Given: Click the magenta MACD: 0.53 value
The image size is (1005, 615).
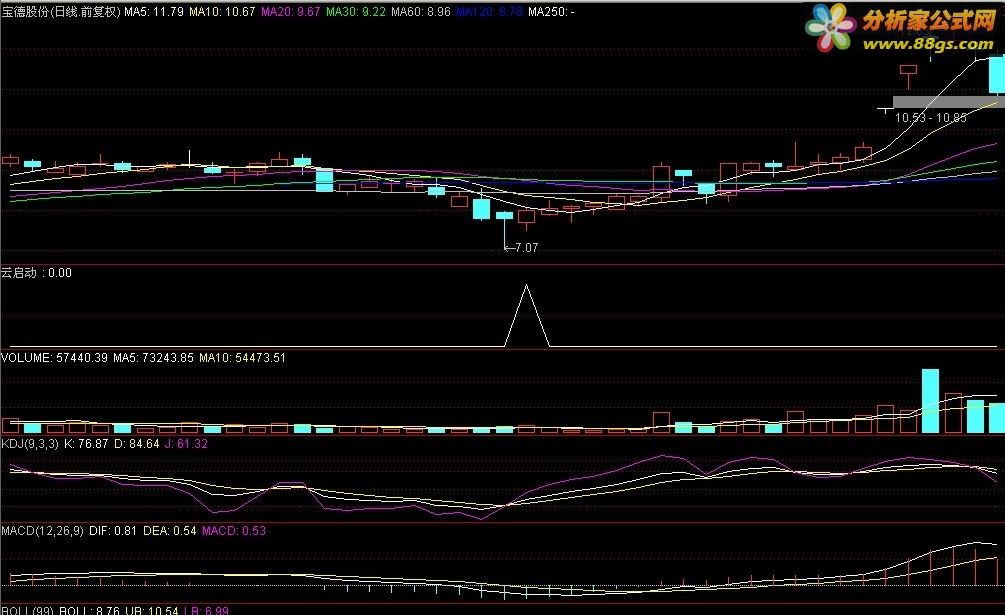Looking at the screenshot, I should 234,531.
